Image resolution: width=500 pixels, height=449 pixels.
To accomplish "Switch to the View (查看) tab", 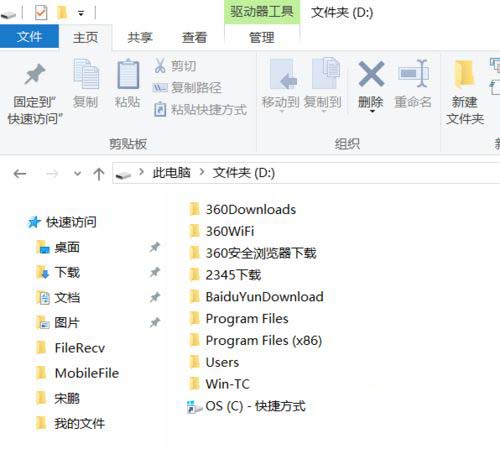I will click(x=194, y=37).
